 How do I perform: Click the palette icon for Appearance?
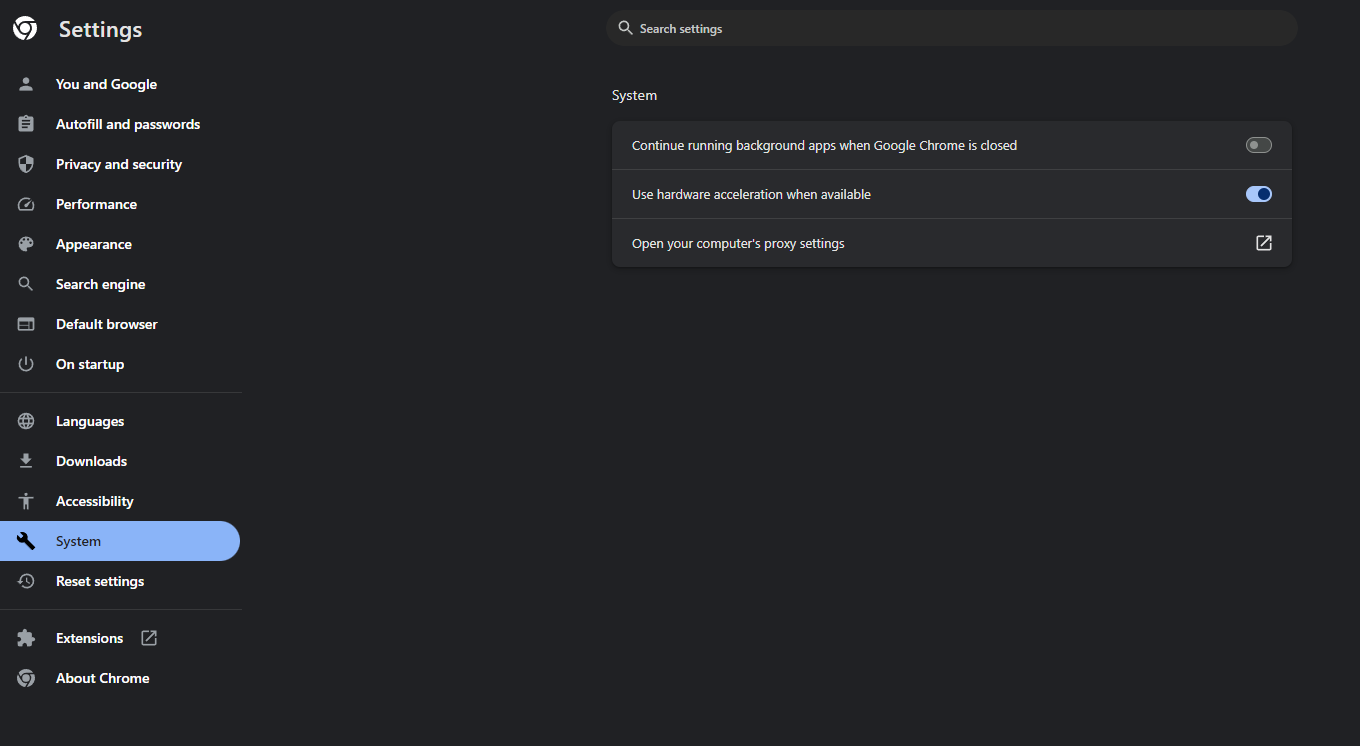(26, 244)
